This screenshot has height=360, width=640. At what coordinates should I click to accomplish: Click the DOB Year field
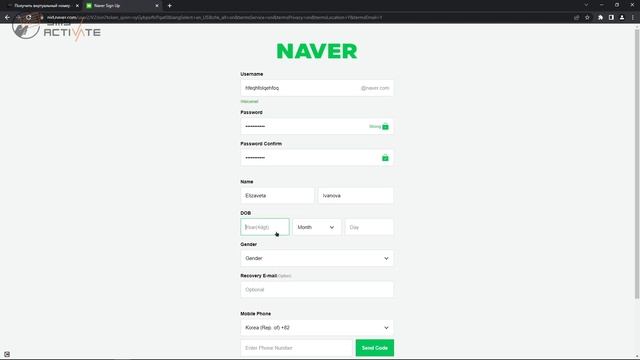[264, 227]
